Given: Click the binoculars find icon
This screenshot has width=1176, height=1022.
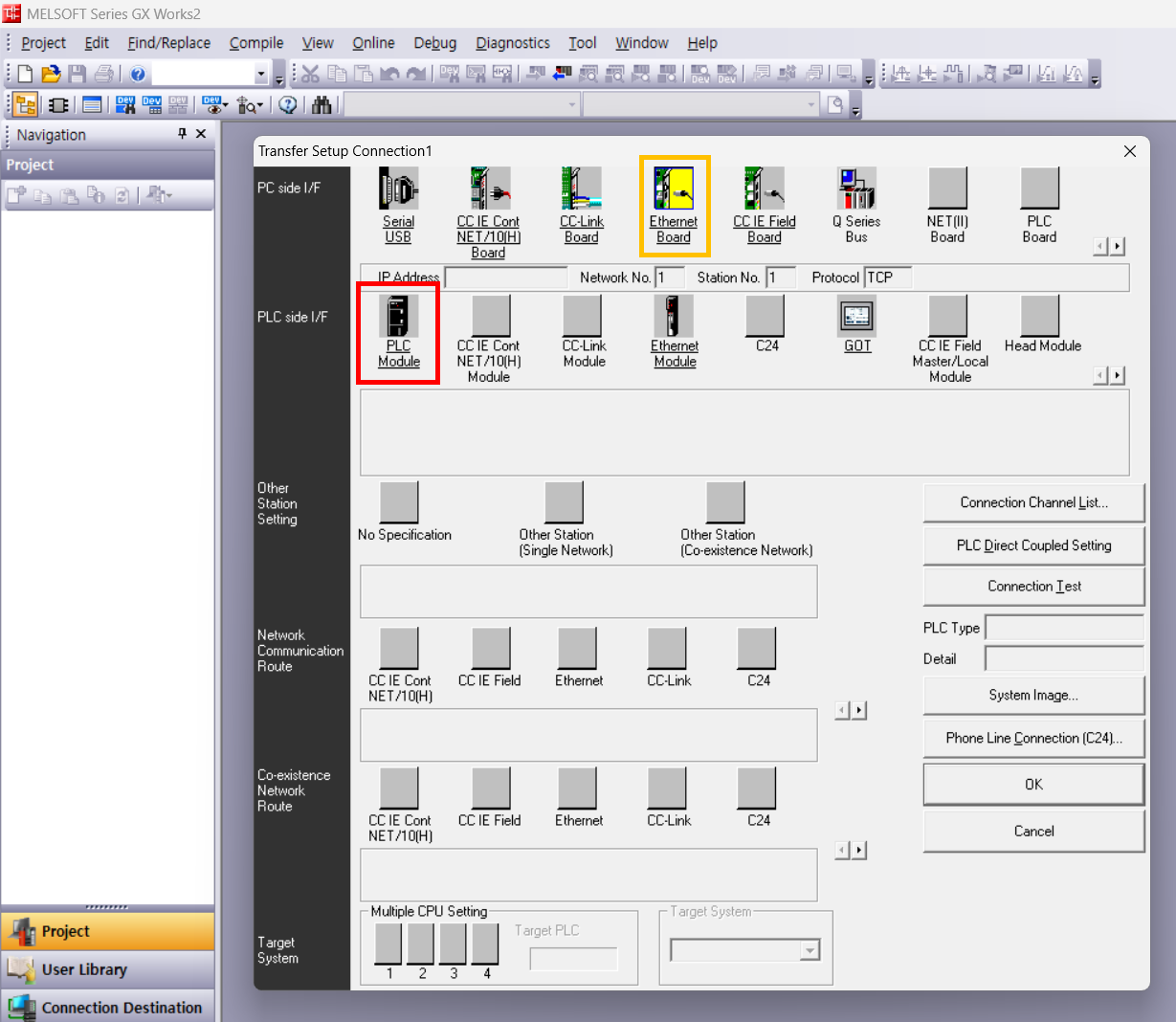Looking at the screenshot, I should pos(322,104).
